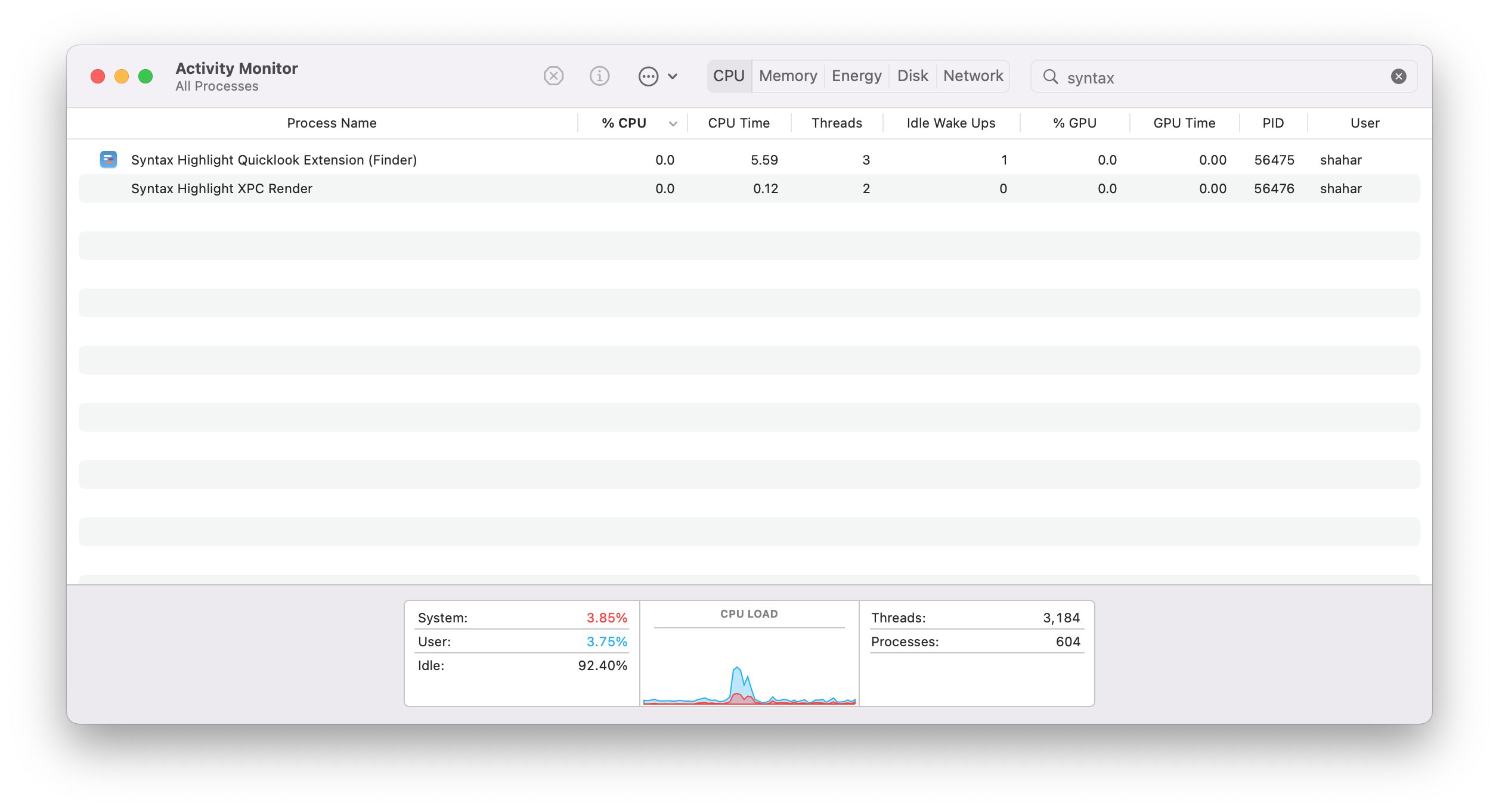Click the ellipsis action menu icon
1499x812 pixels.
pos(648,76)
